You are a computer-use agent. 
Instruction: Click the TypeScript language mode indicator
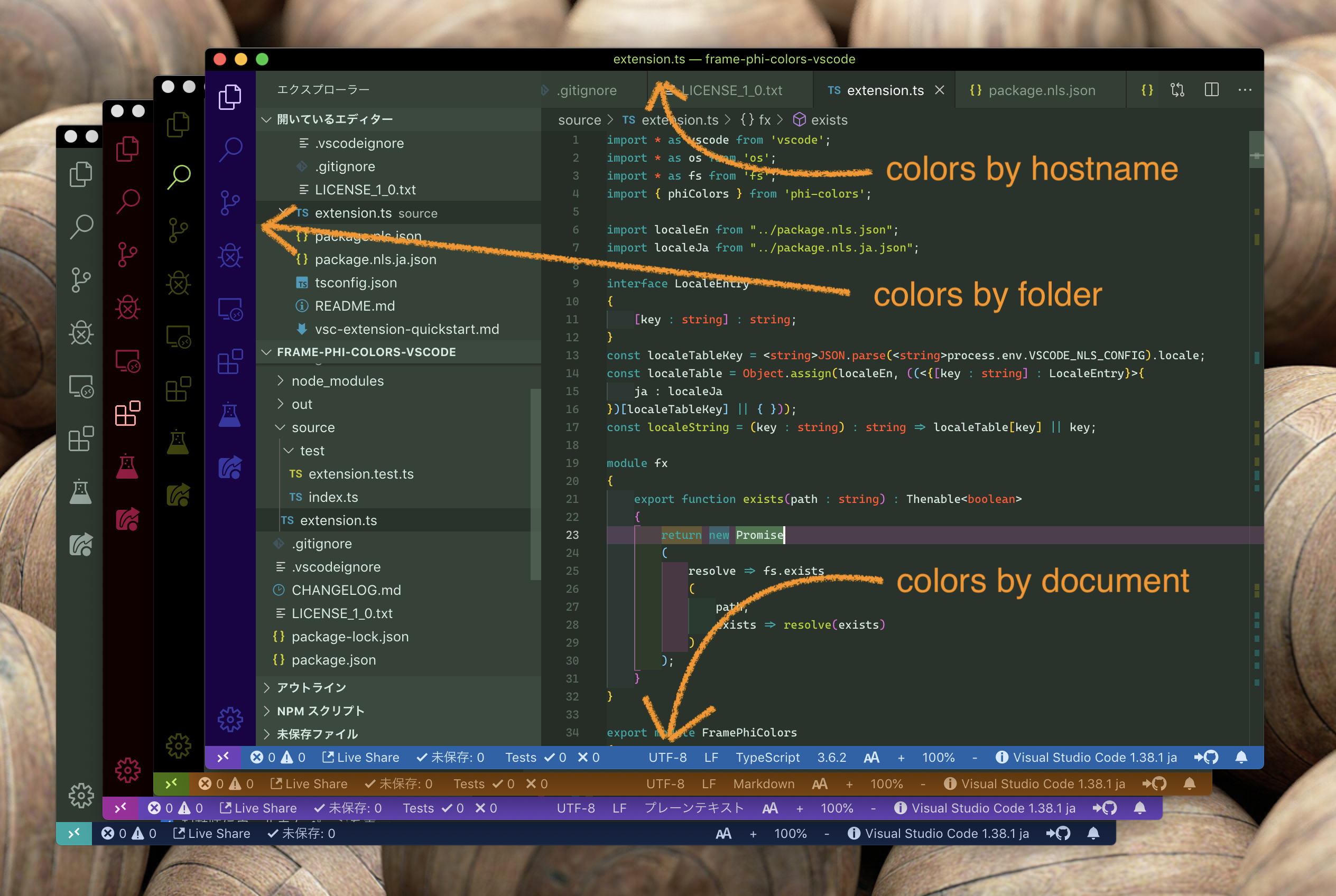[767, 757]
